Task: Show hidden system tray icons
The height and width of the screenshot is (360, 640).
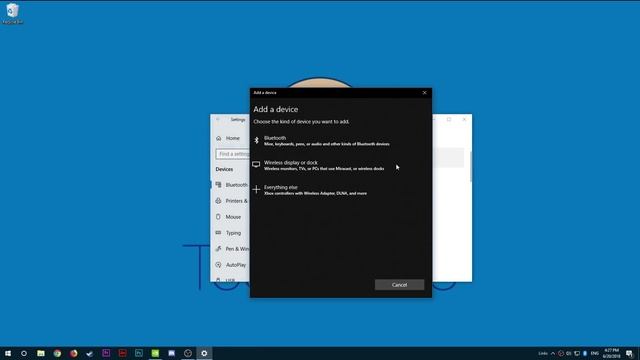Action: [x=553, y=353]
